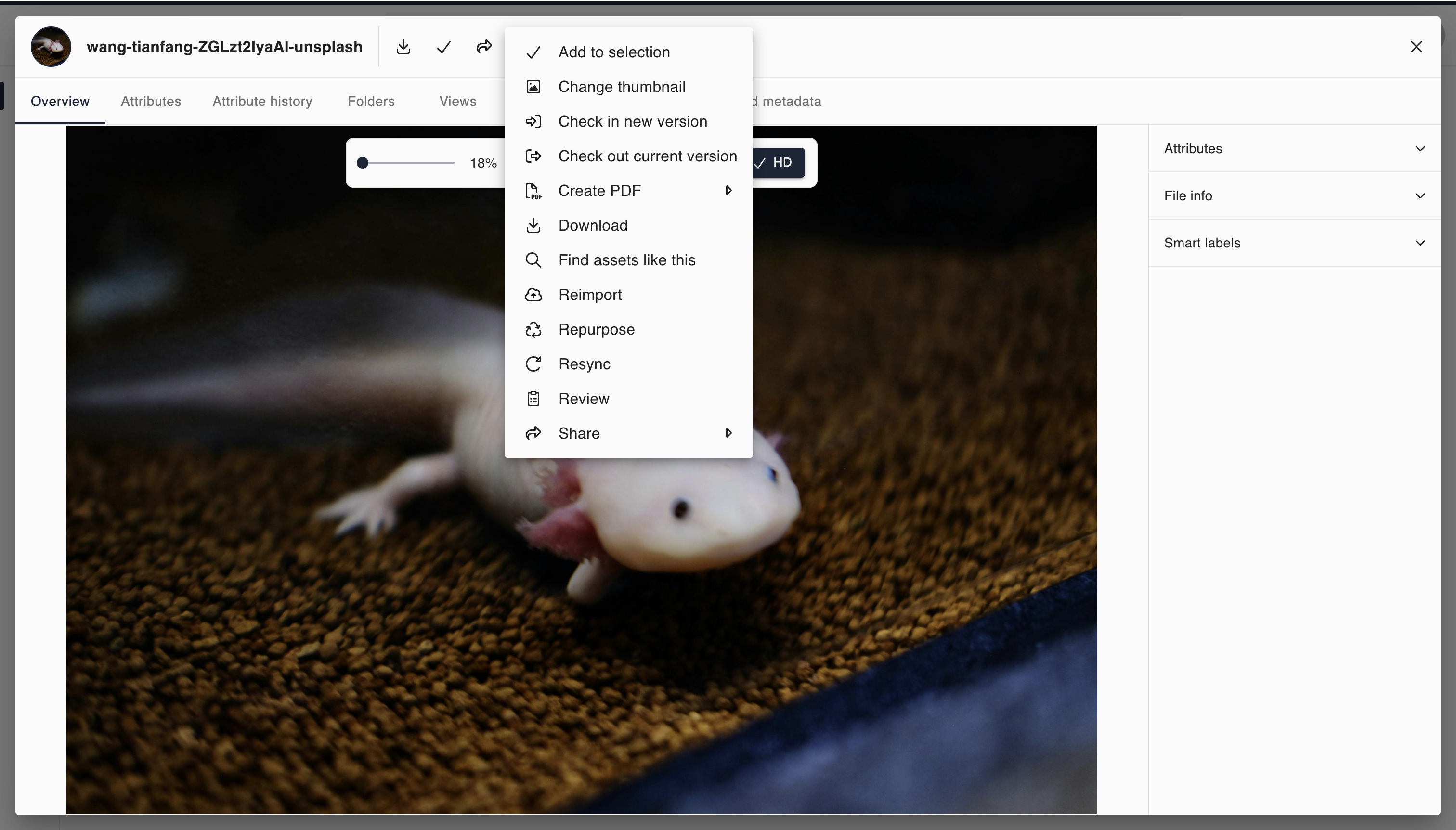
Task: Toggle the HD quality button
Action: click(778, 162)
